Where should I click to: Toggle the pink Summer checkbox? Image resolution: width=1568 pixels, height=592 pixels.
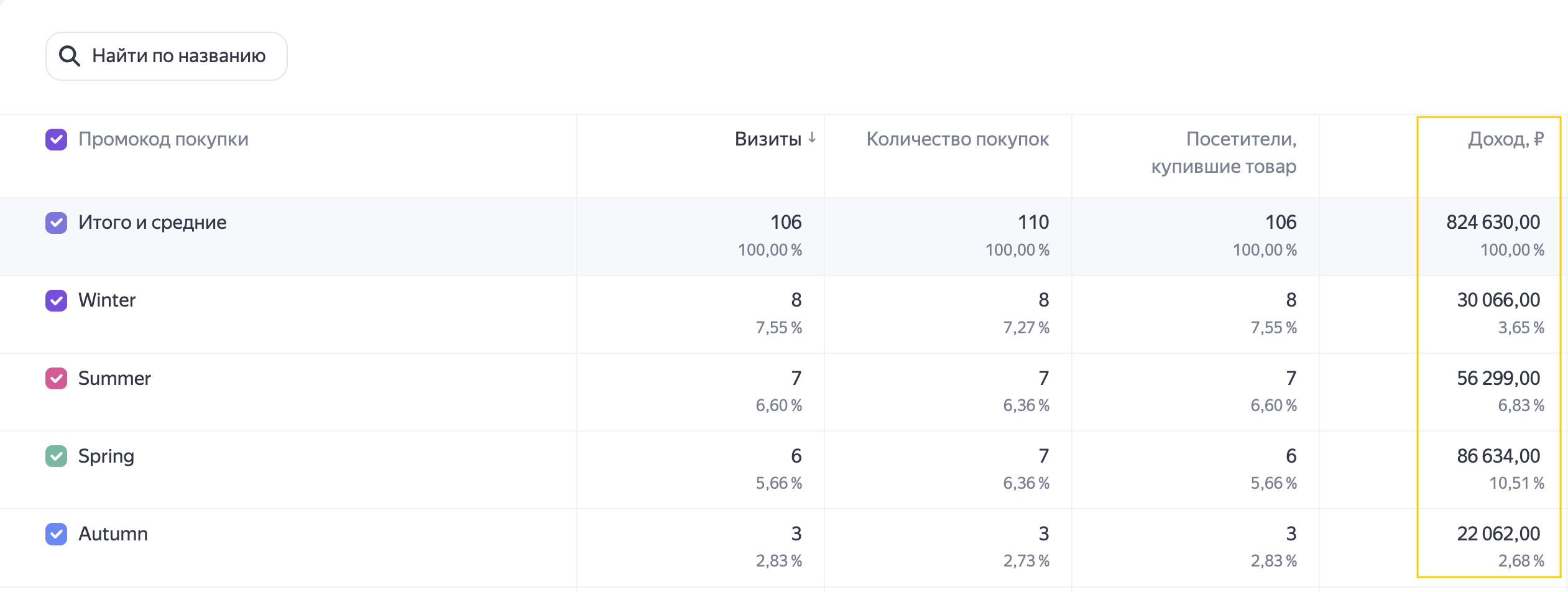tap(56, 378)
